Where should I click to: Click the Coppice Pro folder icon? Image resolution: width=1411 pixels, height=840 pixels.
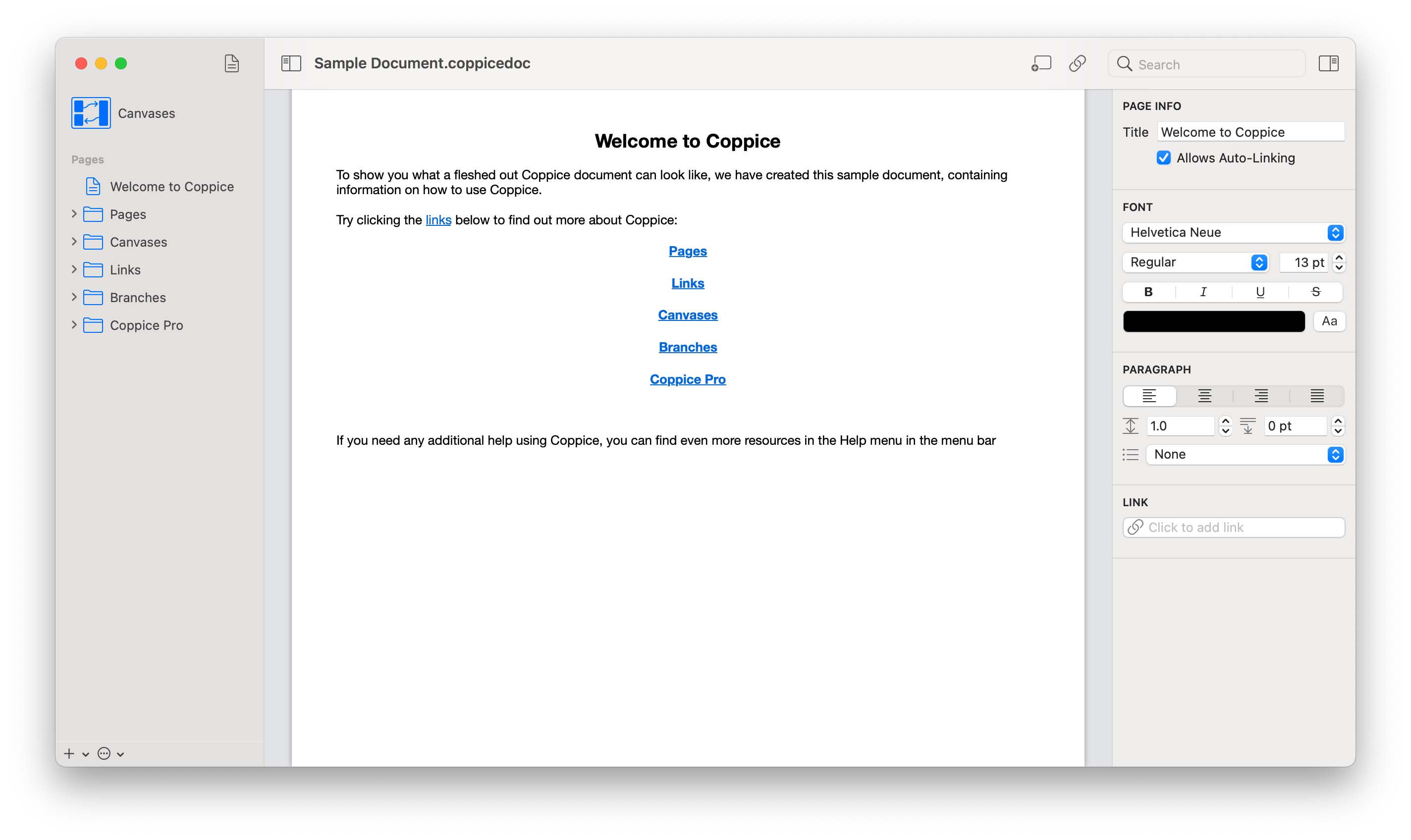pyautogui.click(x=93, y=325)
